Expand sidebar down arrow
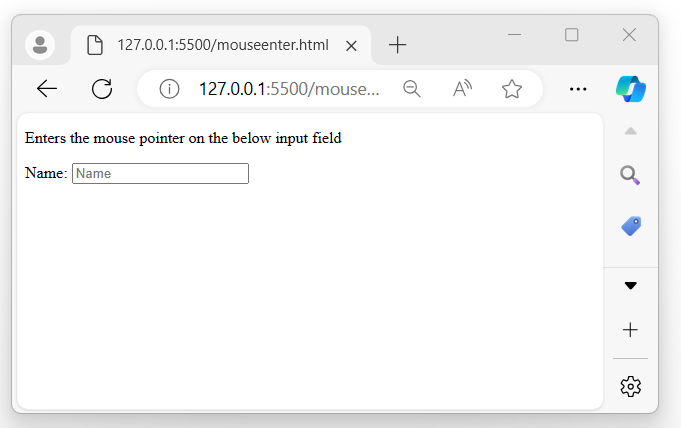 coord(630,285)
